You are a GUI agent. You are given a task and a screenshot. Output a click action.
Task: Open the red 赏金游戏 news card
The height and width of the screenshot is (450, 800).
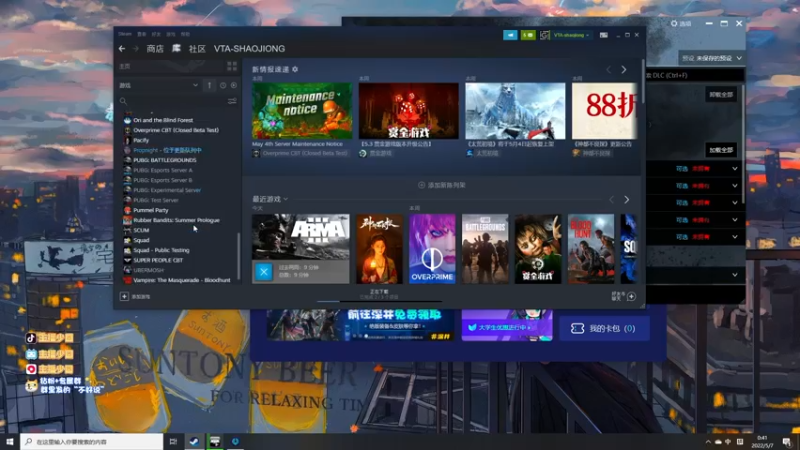click(409, 111)
